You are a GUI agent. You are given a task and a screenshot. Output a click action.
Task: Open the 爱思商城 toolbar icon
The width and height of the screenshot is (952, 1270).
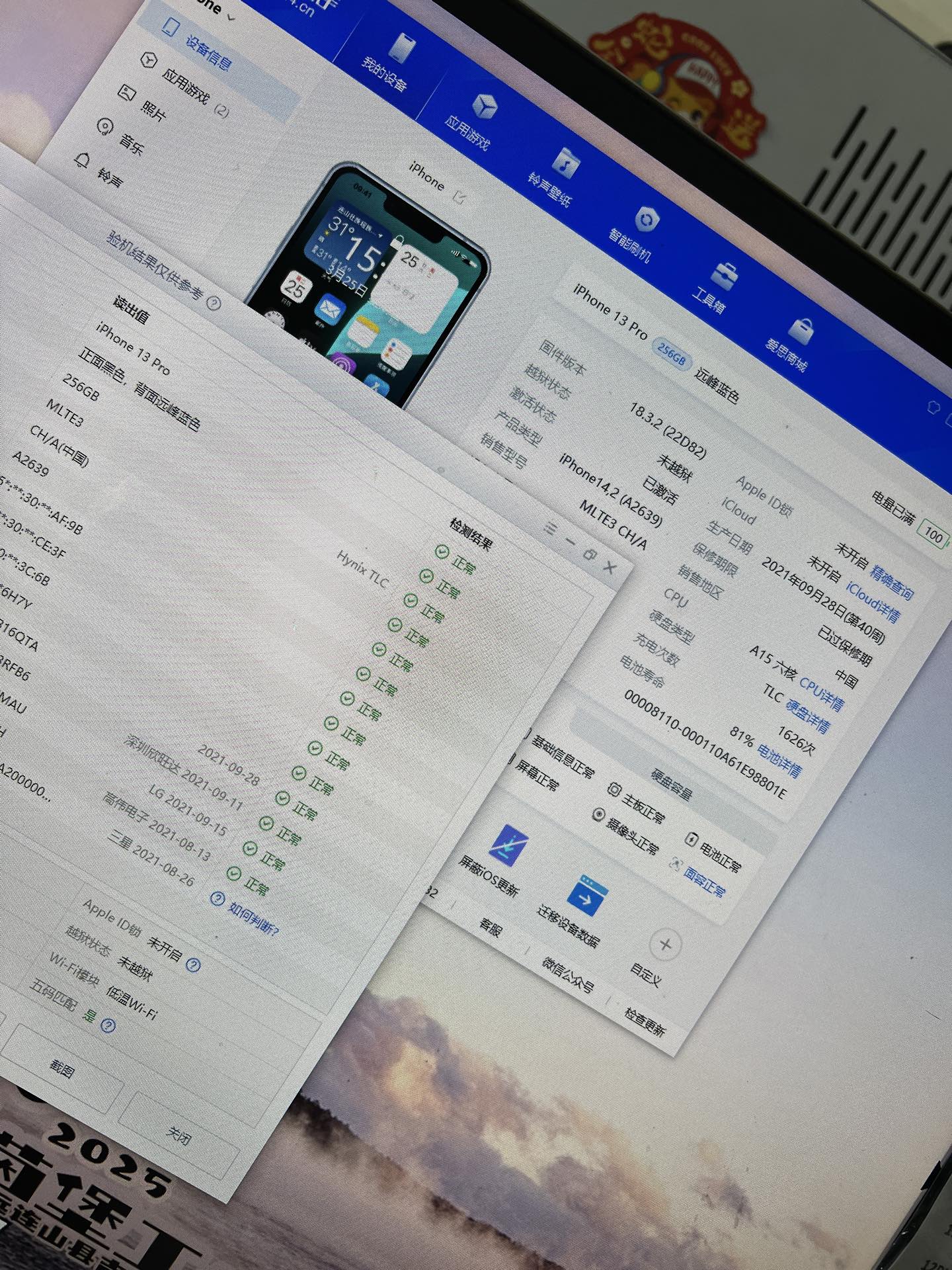pos(803,331)
